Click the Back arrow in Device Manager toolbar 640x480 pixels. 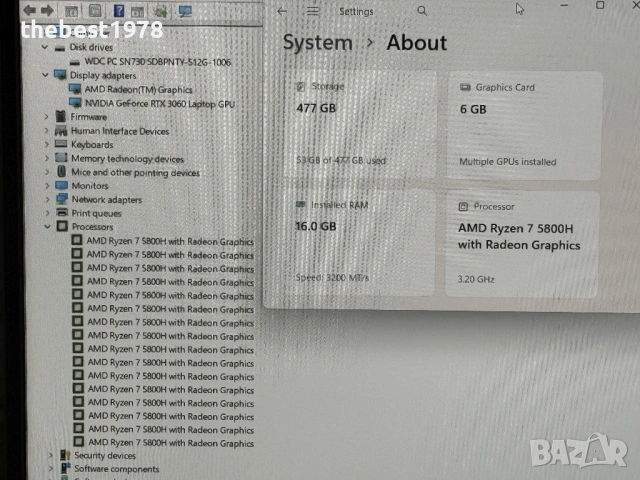[x=29, y=10]
